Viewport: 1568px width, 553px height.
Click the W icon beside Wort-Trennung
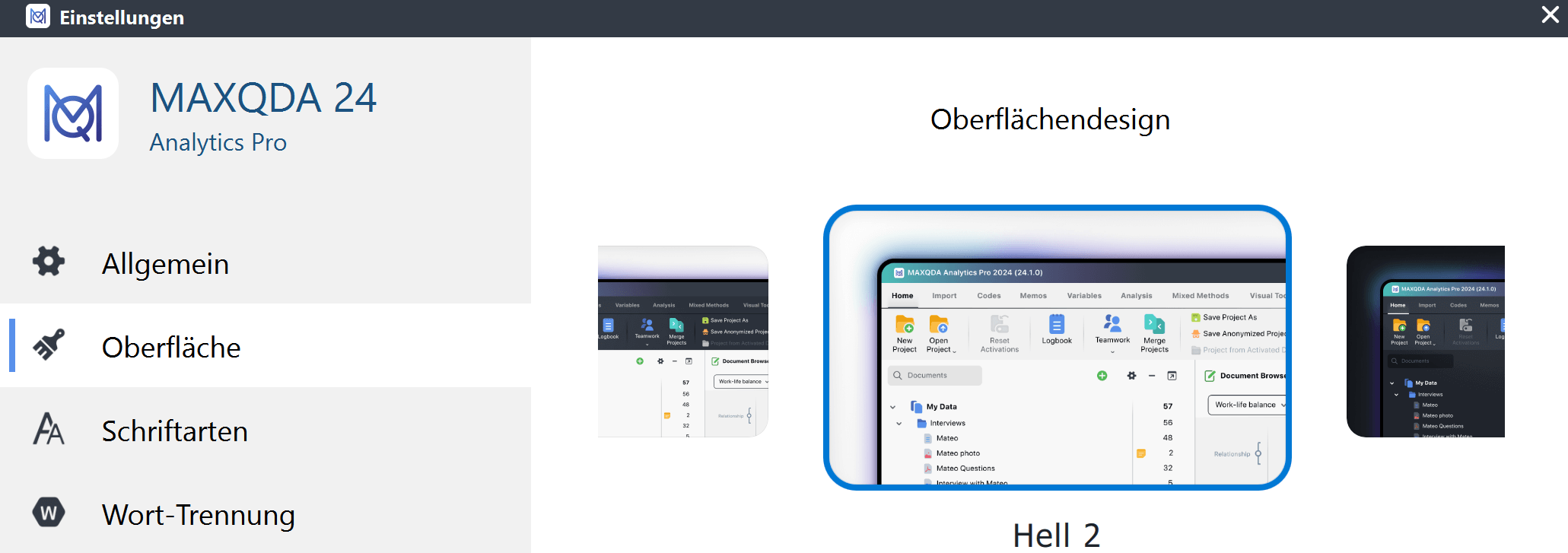click(49, 512)
